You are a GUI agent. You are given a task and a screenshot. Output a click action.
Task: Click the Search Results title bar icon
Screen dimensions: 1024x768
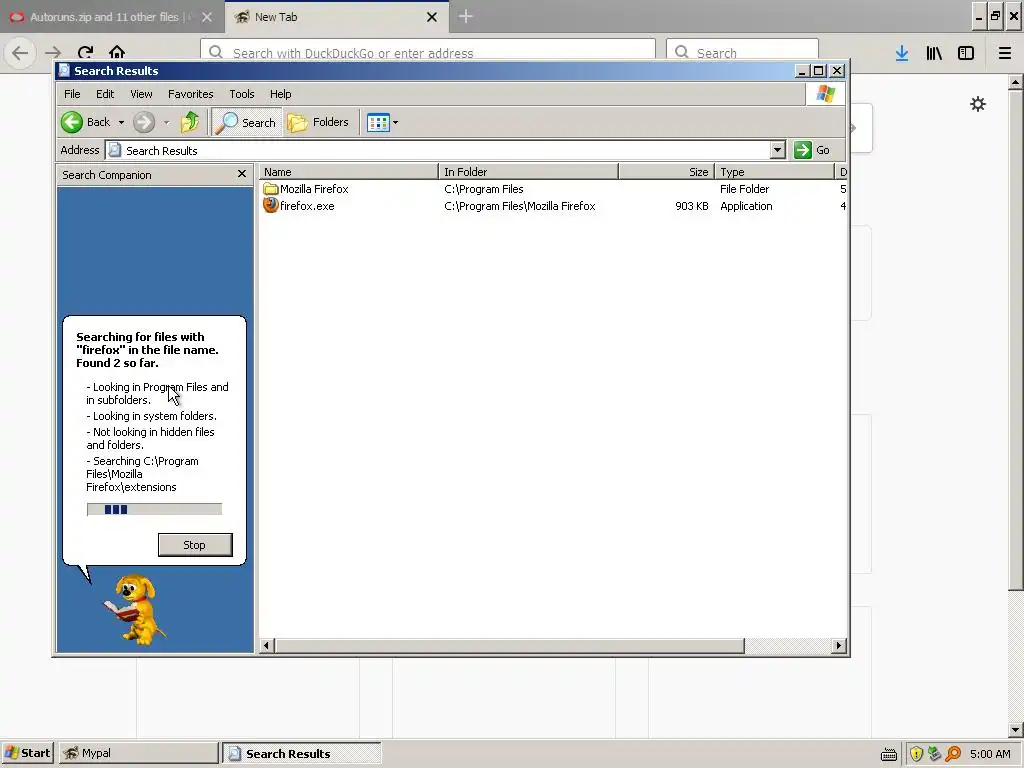tap(64, 71)
